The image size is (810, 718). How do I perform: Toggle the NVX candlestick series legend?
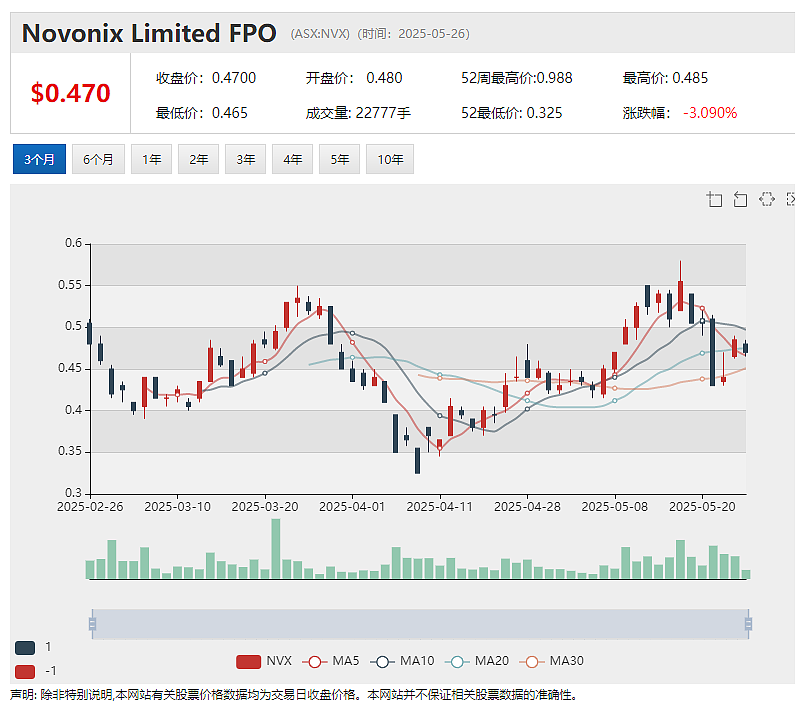pos(264,661)
